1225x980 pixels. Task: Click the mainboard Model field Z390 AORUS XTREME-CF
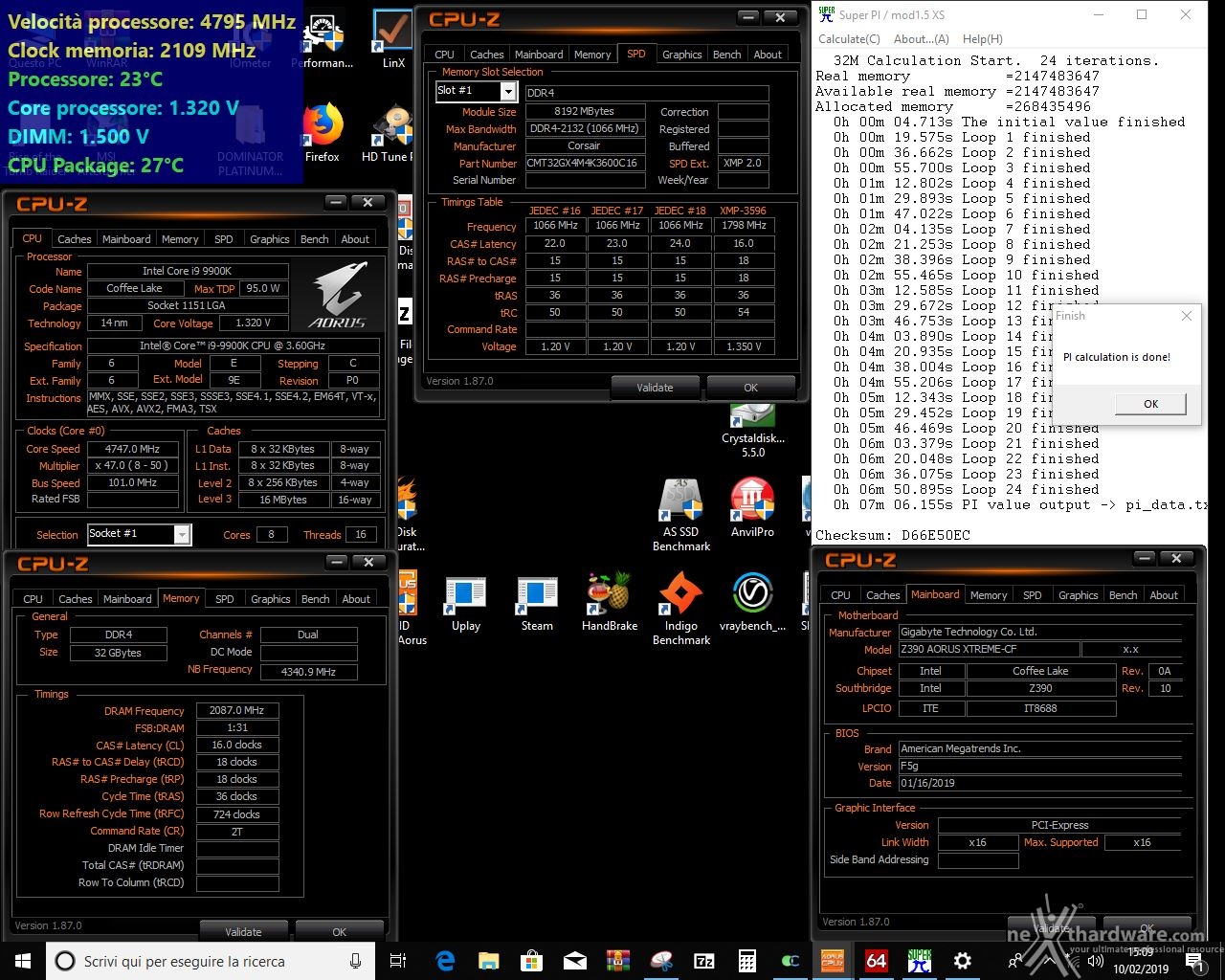tap(988, 649)
